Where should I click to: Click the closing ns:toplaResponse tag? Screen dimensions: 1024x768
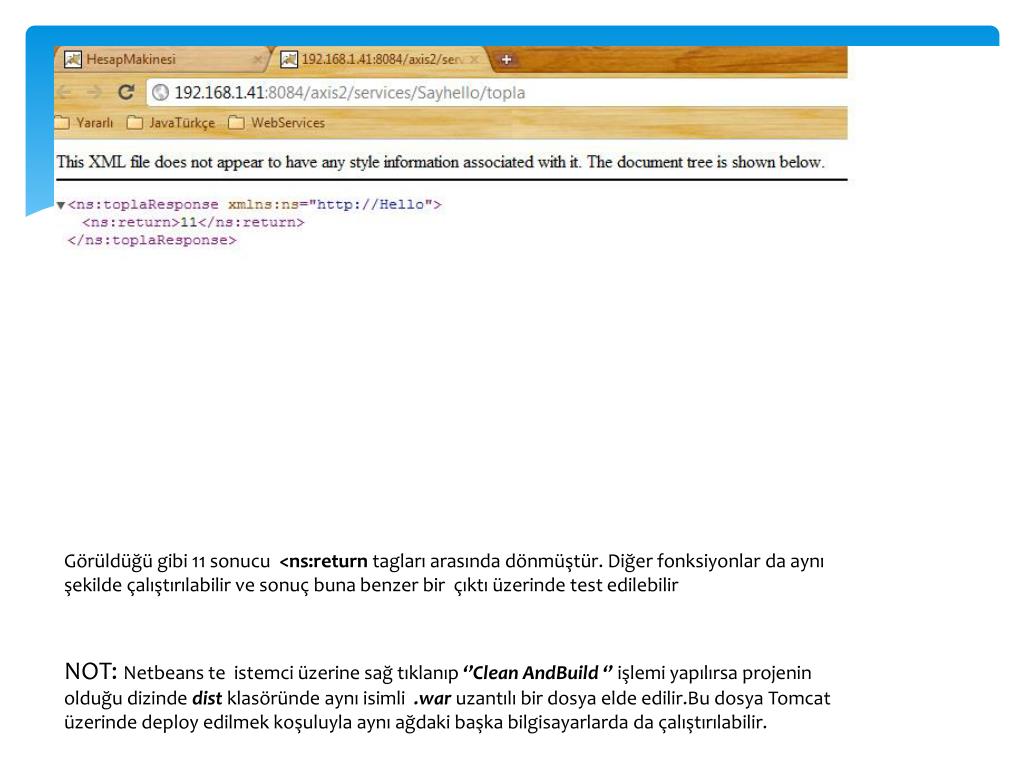coord(152,240)
